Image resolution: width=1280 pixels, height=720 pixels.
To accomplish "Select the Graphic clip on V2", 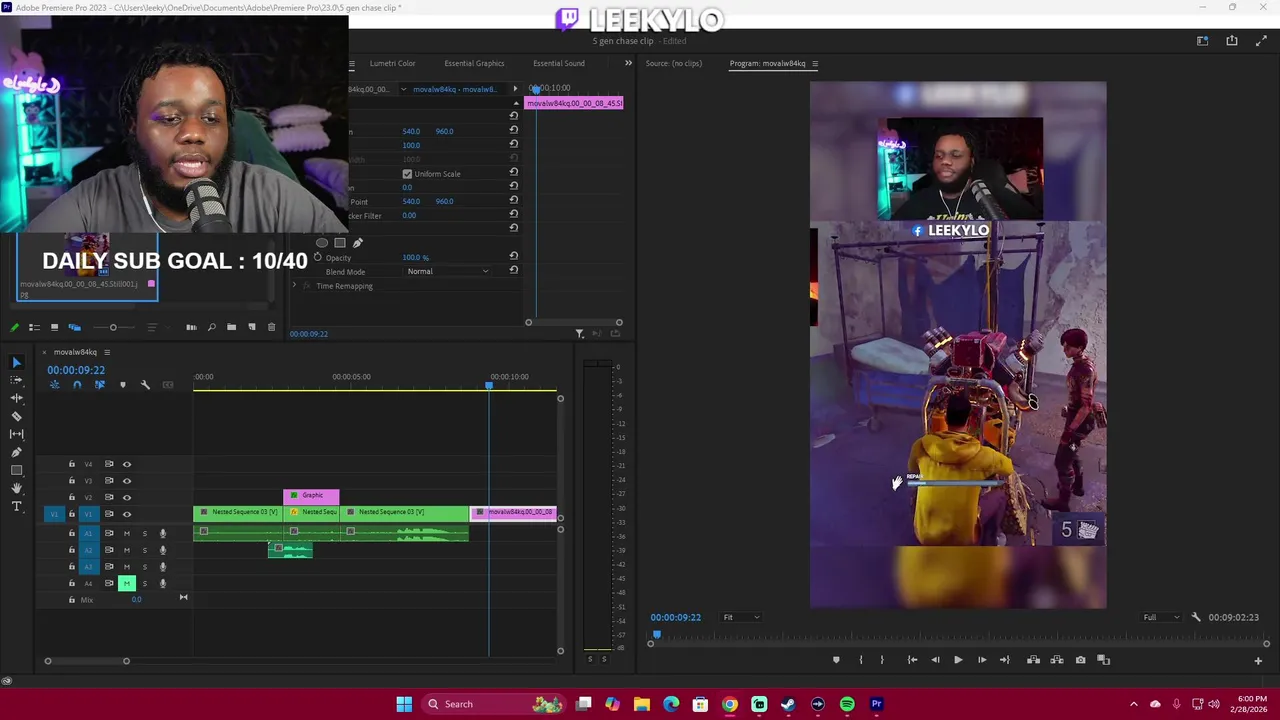I will [311, 496].
